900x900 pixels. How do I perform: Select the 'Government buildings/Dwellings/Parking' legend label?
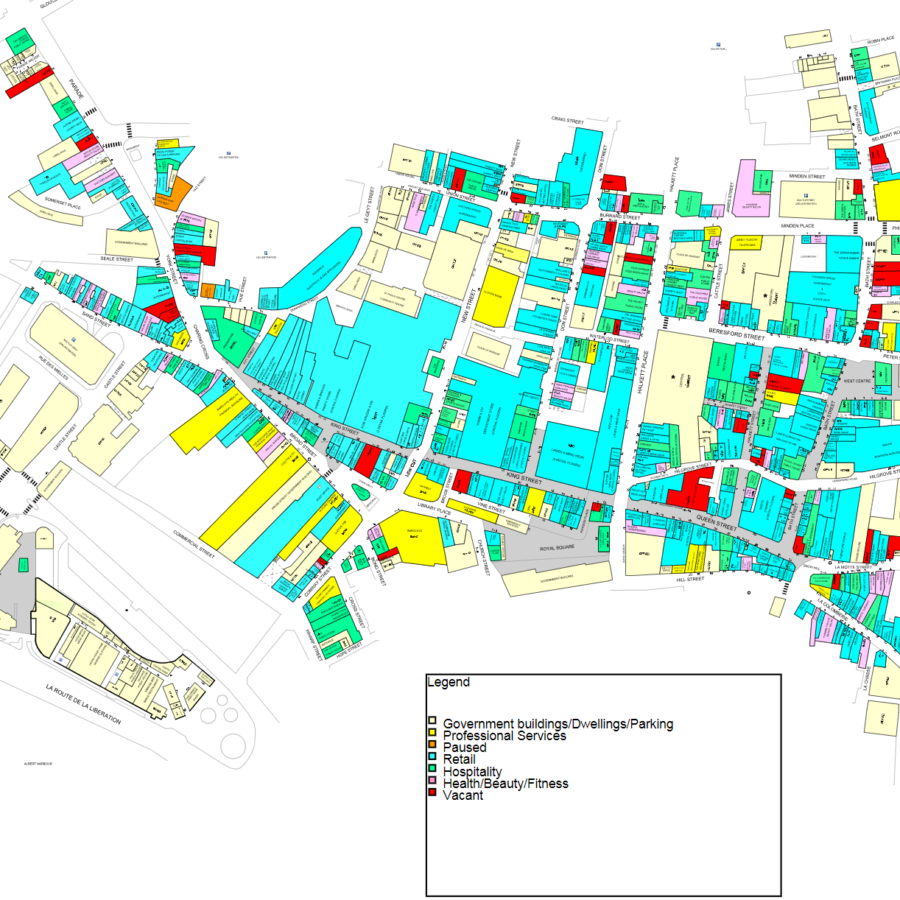(558, 724)
